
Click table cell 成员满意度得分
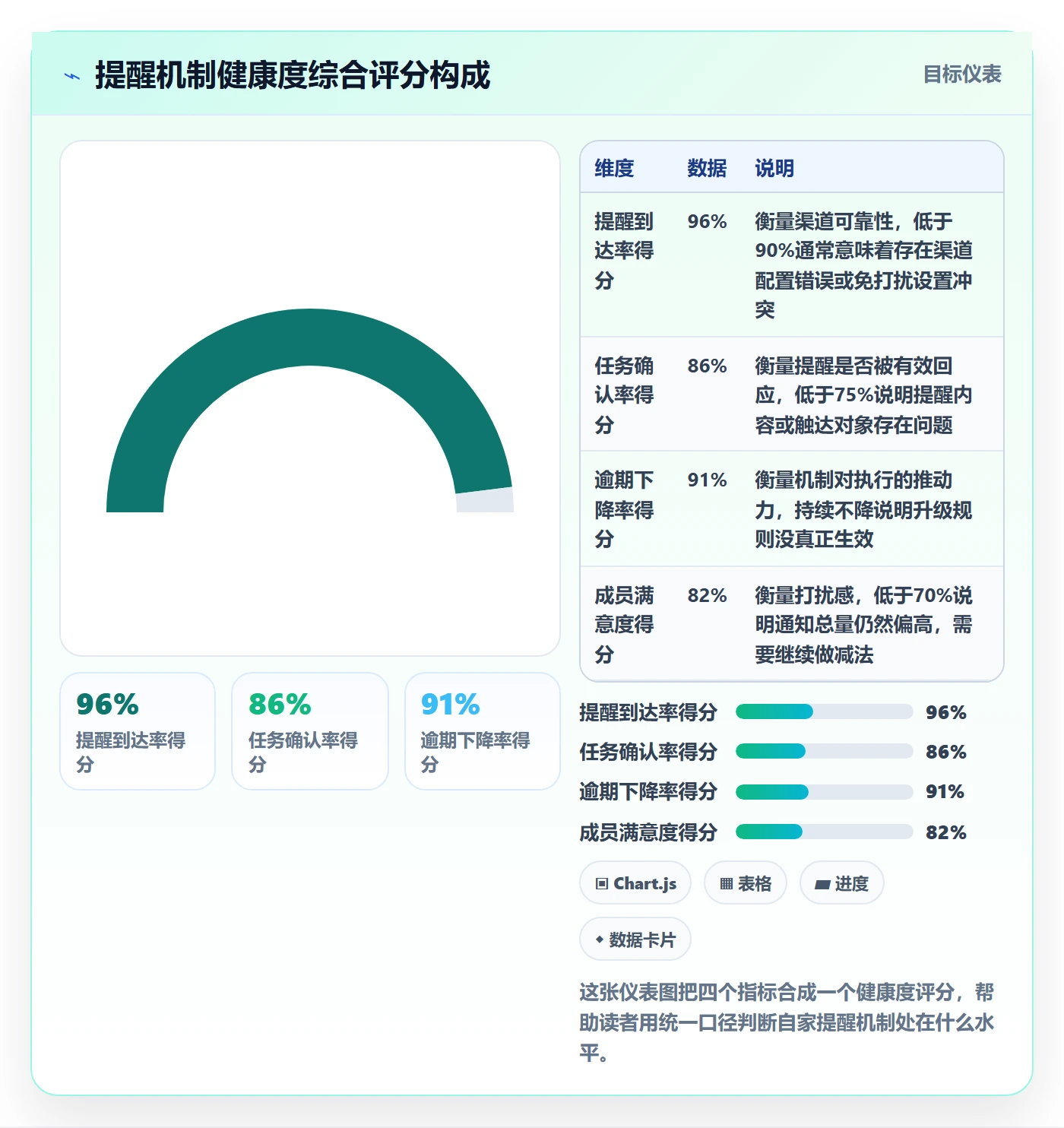[x=624, y=625]
